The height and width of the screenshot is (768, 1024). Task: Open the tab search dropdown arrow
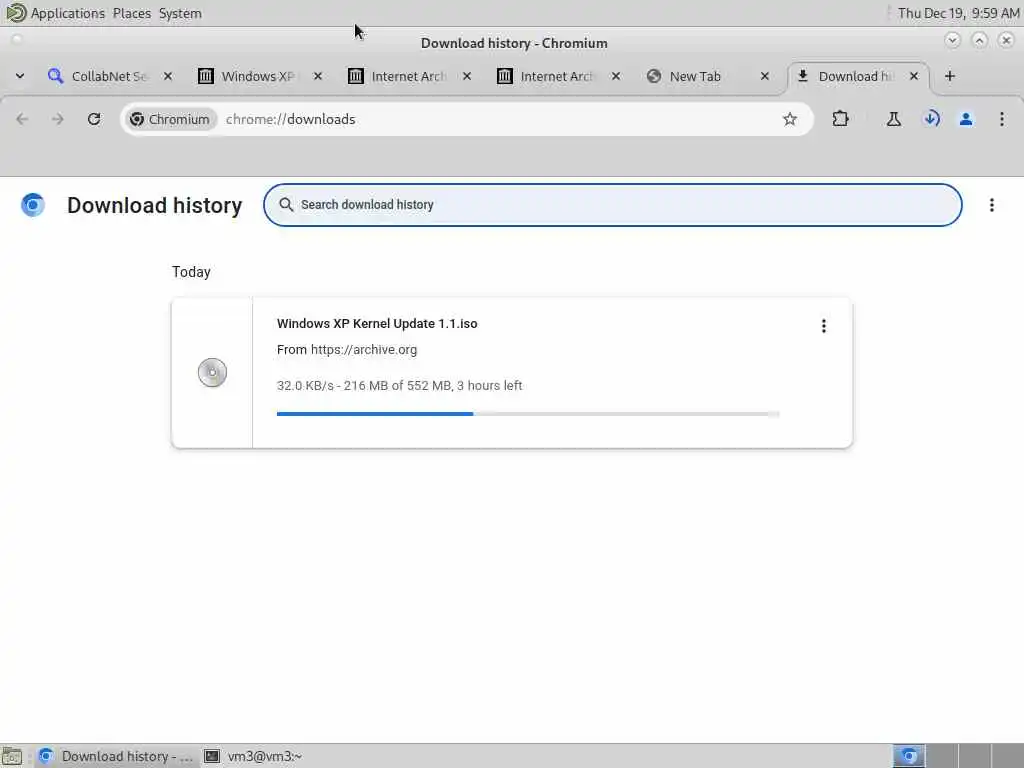20,76
